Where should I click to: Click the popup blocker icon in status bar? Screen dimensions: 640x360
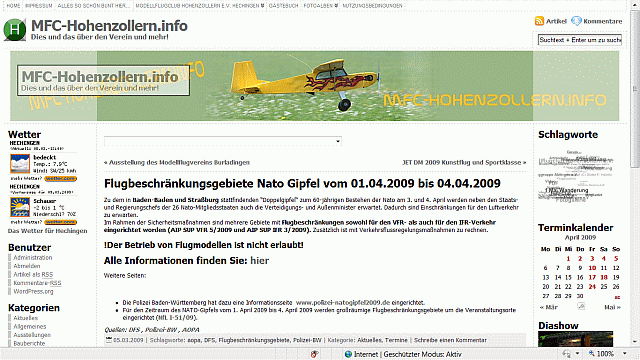pos(314,354)
